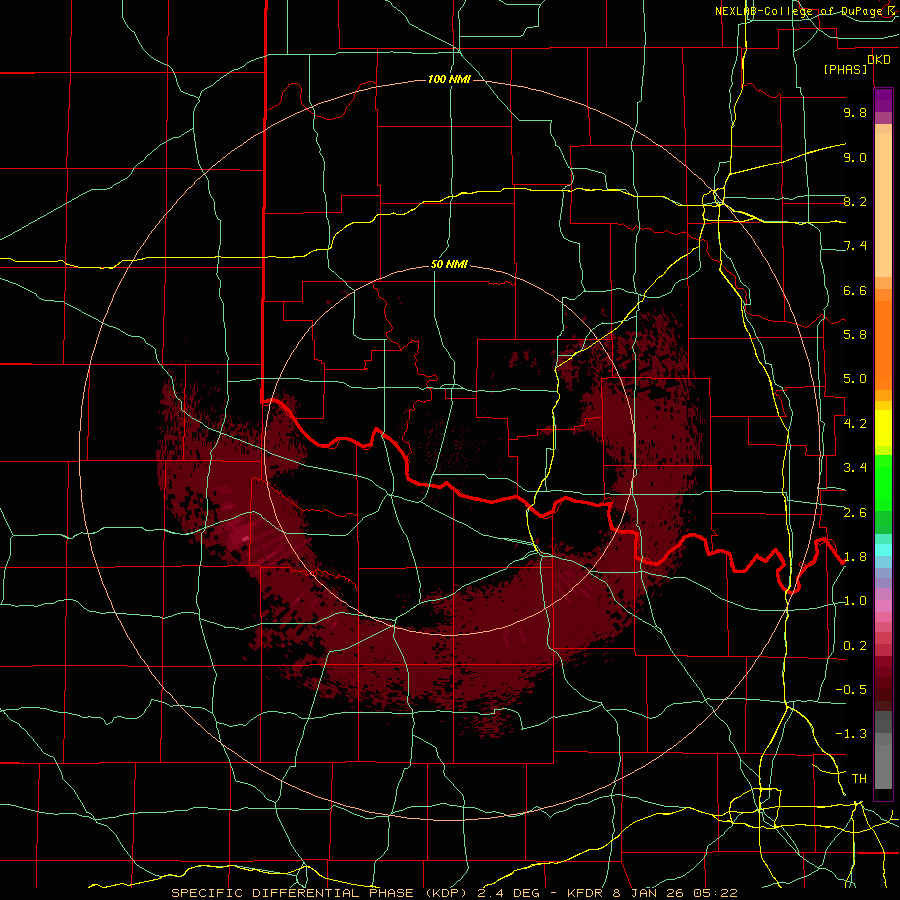This screenshot has height=900, width=900.
Task: Click the cyan segment of the color scale
Action: tap(883, 550)
